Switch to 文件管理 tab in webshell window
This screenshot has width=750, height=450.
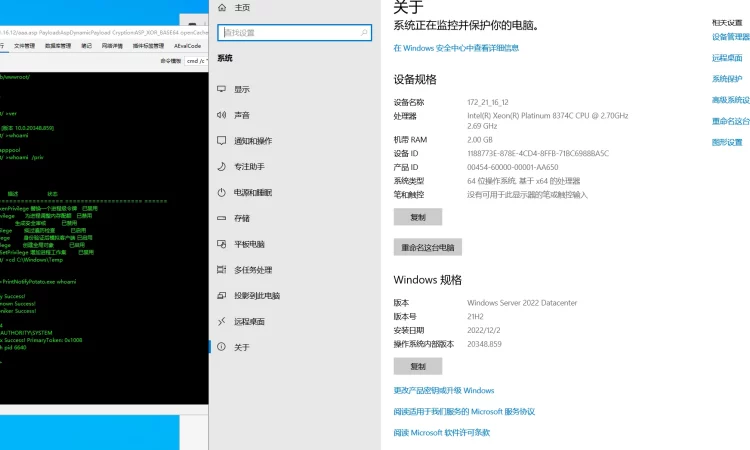click(24, 46)
